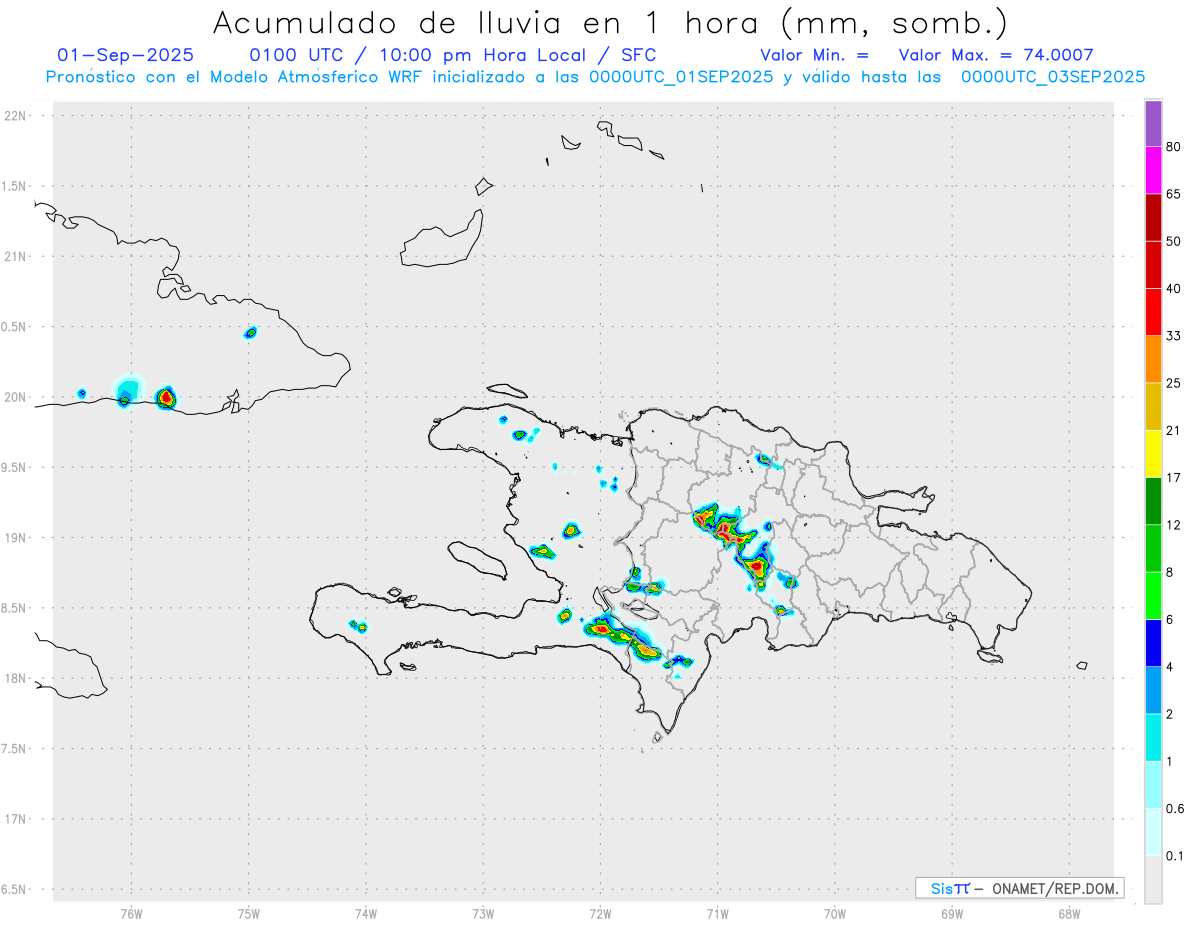1200x927 pixels.
Task: Click the cyan 1–2 colorbar segment
Action: tap(1153, 737)
